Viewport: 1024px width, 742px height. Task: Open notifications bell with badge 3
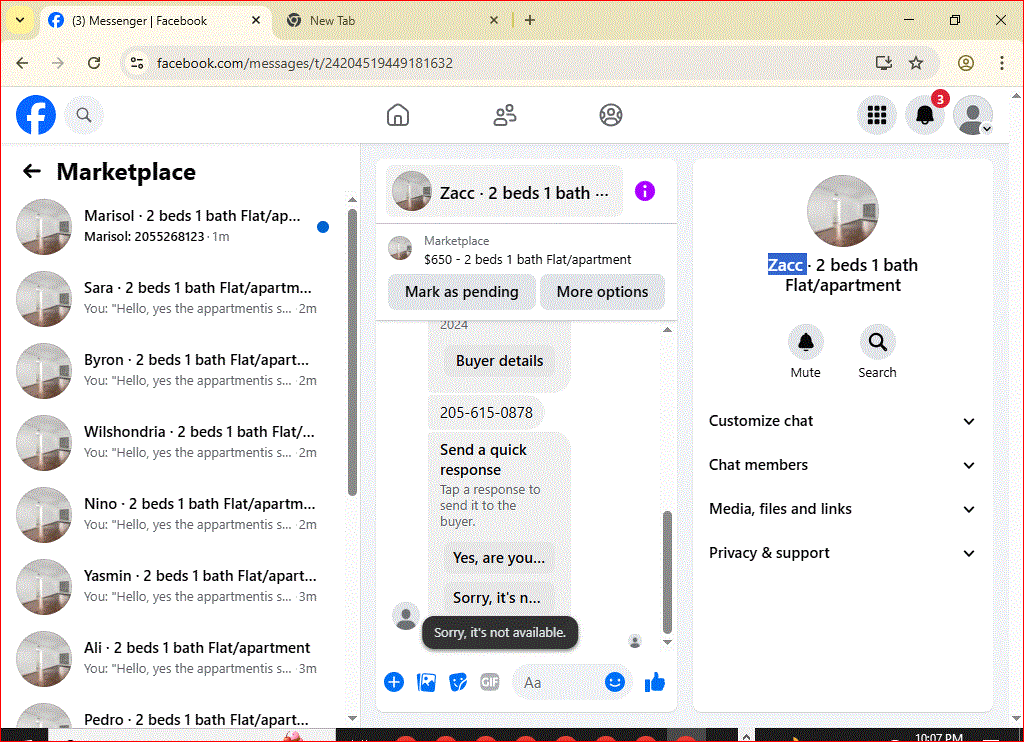click(925, 115)
